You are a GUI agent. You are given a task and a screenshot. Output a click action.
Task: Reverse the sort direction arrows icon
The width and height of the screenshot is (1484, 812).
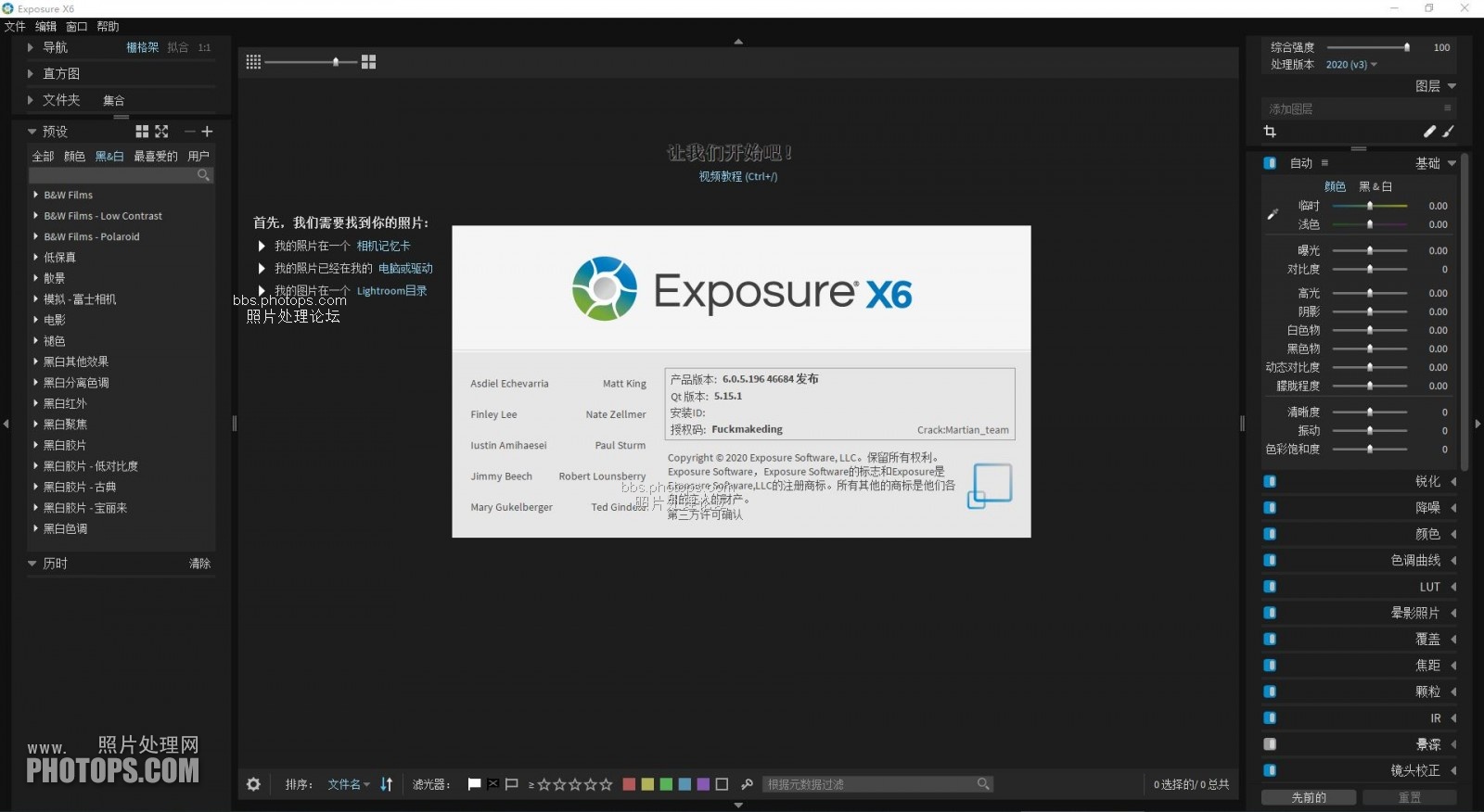pos(387,784)
